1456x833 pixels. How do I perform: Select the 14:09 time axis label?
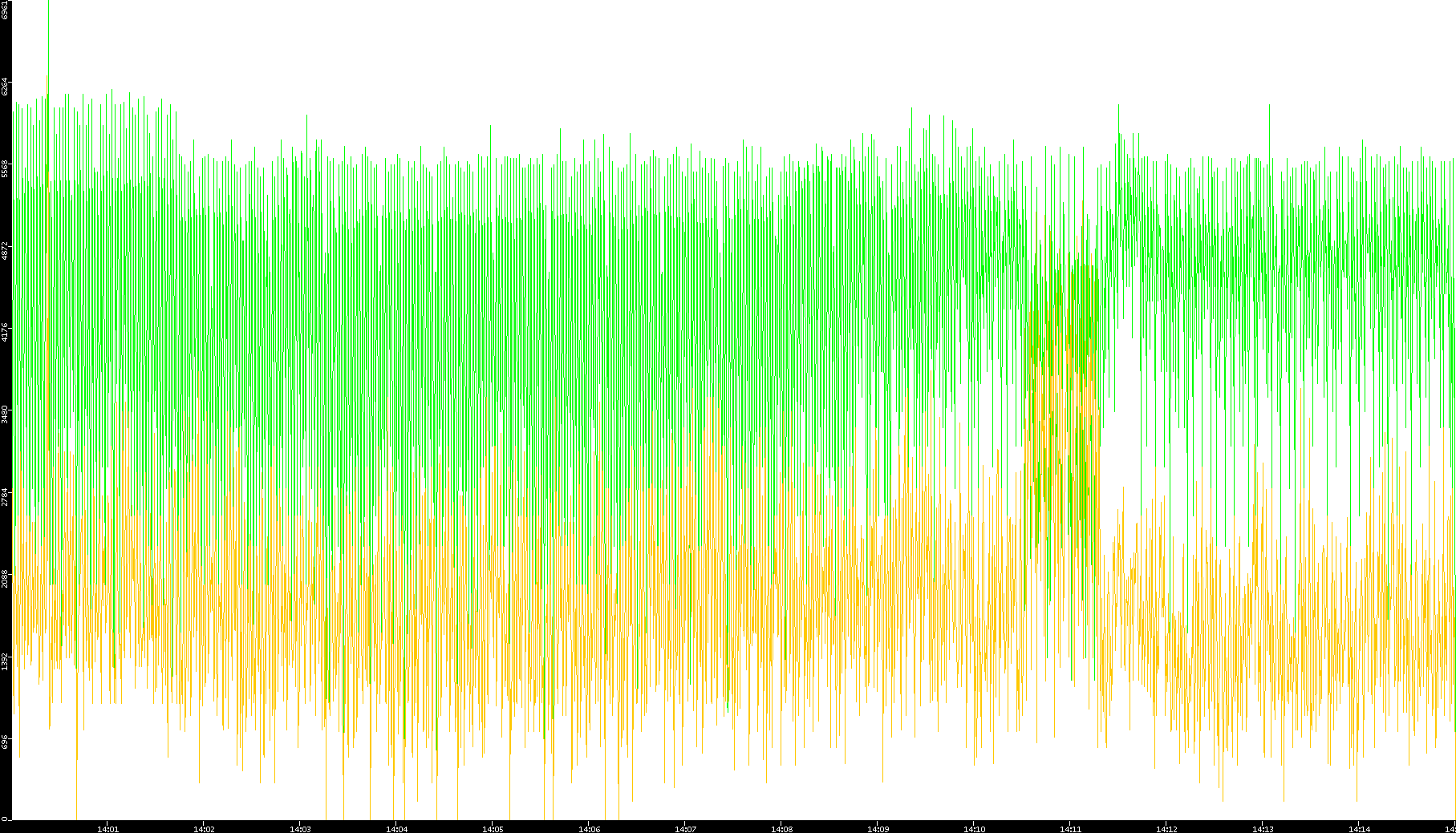878,828
